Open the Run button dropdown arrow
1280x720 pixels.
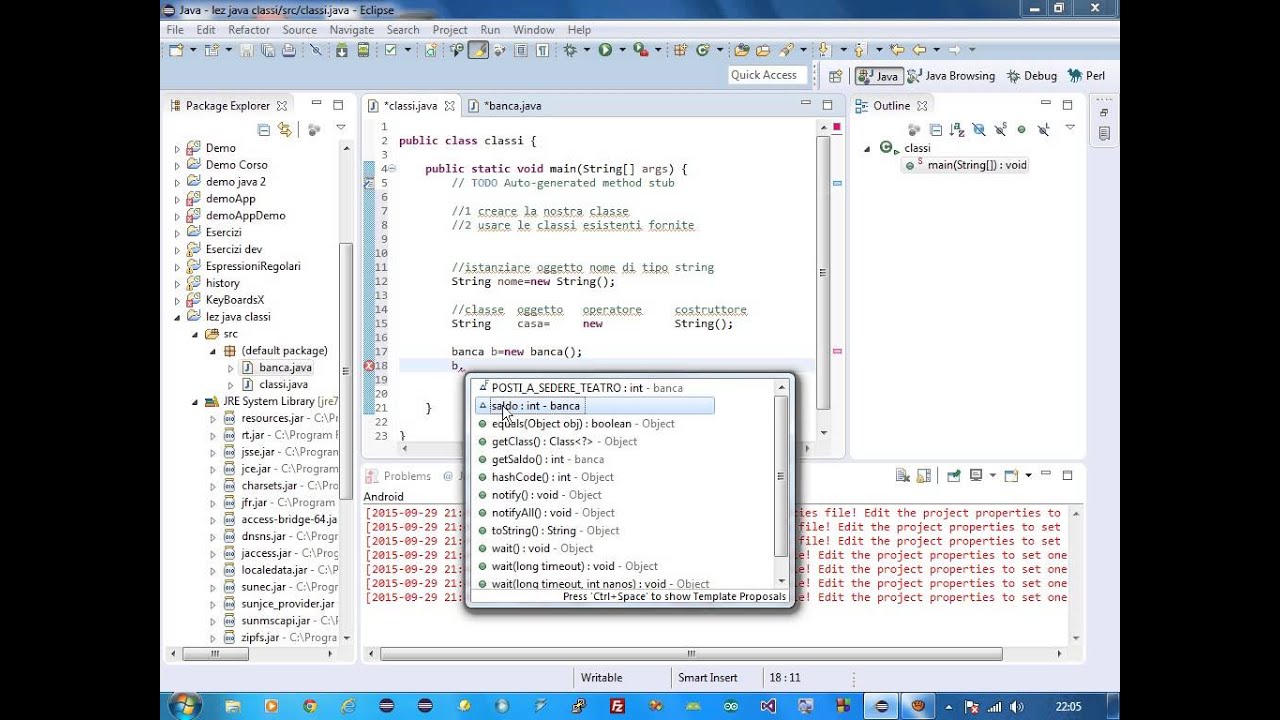pos(622,50)
